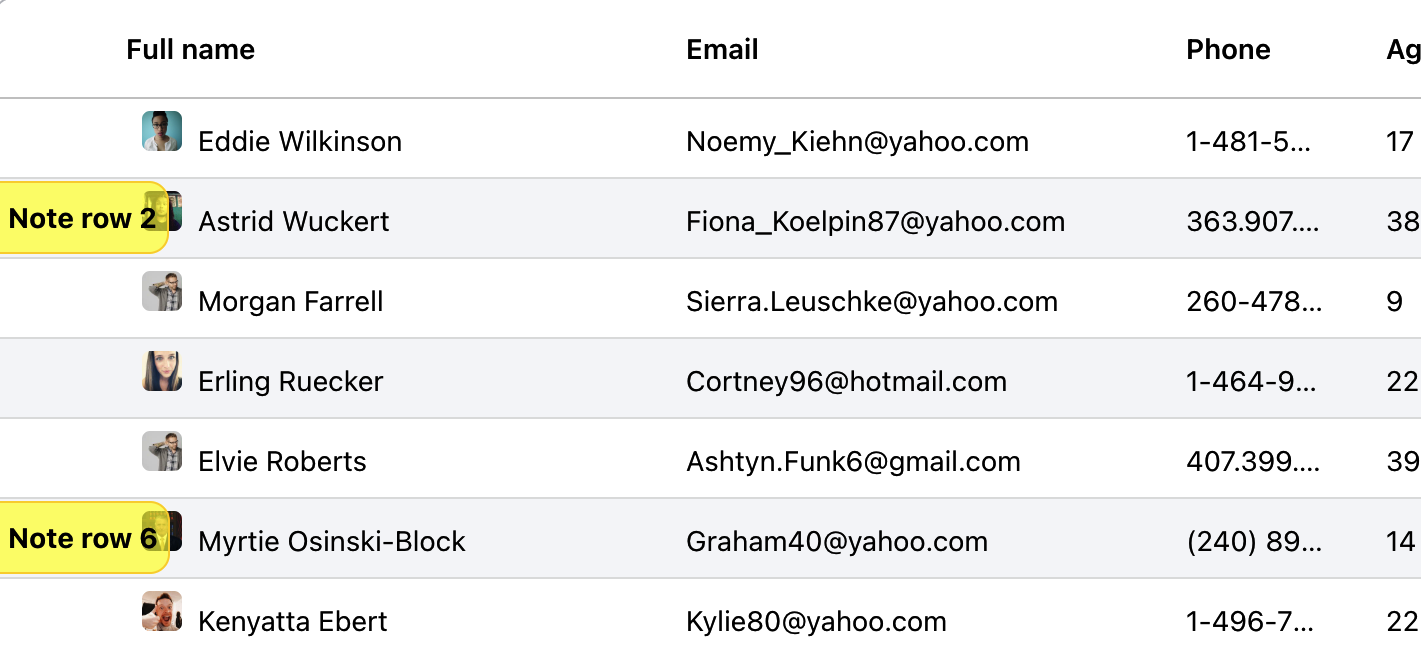This screenshot has width=1421, height=656.
Task: Click Eddie Wilkinson's avatar thumbnail
Action: pos(162,131)
